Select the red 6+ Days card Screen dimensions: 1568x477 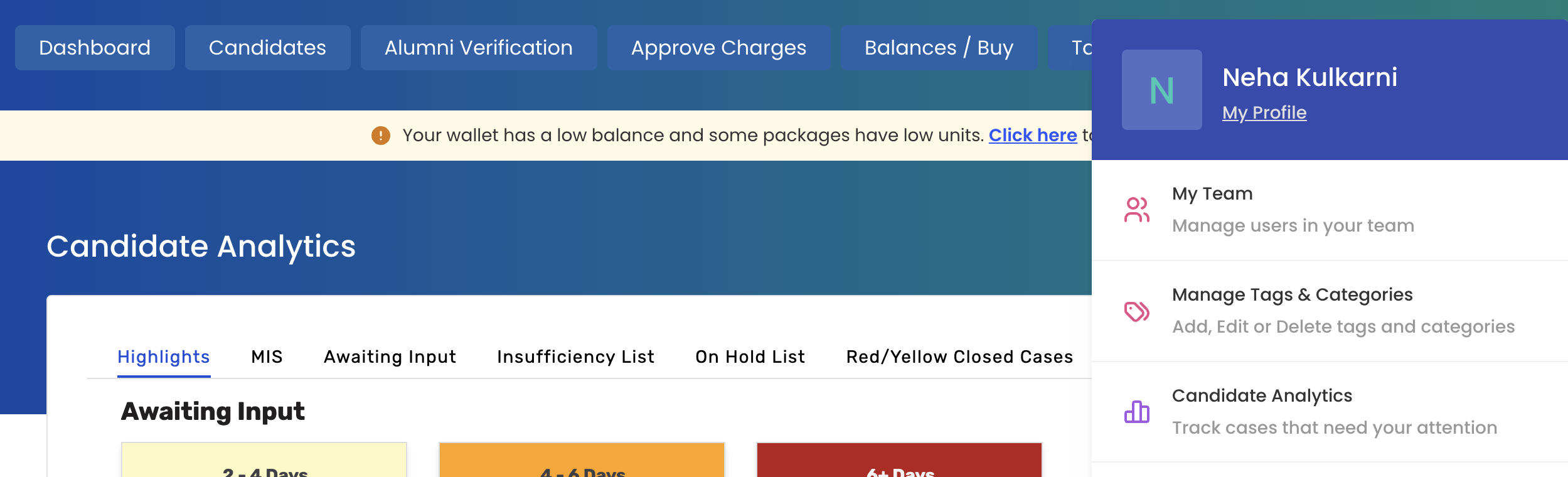[899, 461]
